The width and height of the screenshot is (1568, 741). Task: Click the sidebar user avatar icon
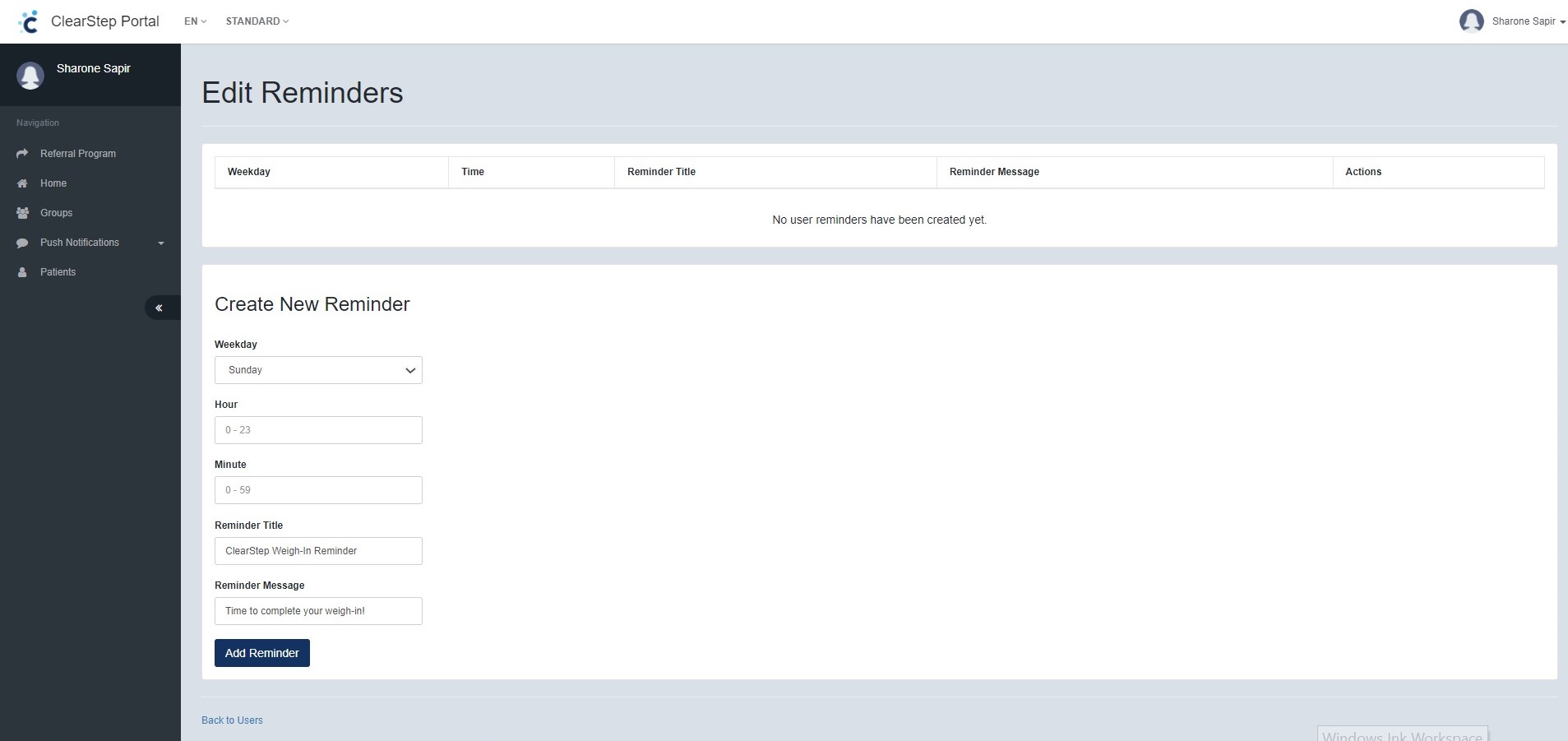(x=30, y=76)
